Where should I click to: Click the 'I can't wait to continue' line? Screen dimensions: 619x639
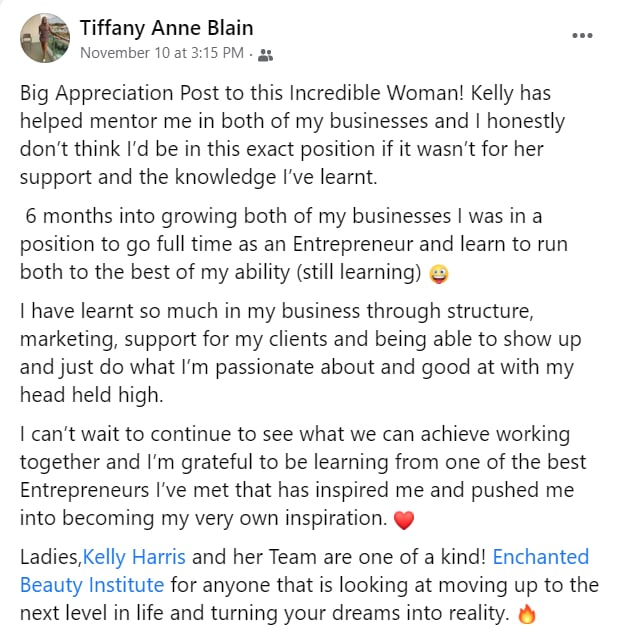click(295, 434)
